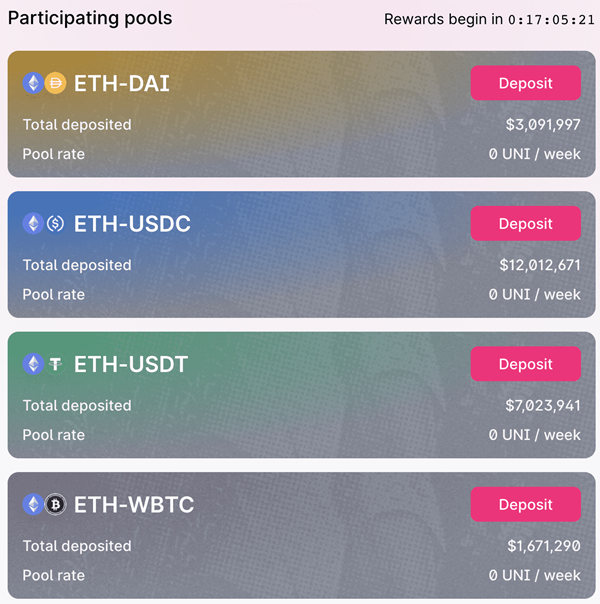This screenshot has width=600, height=604.
Task: Deposit into the ETH-USDC pool
Action: tap(526, 223)
